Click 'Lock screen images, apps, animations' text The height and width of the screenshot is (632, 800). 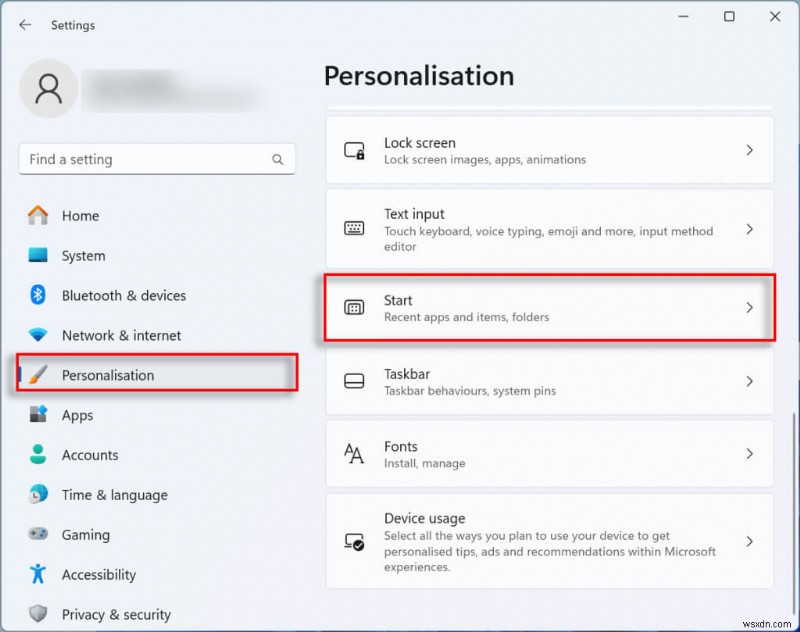coord(485,160)
